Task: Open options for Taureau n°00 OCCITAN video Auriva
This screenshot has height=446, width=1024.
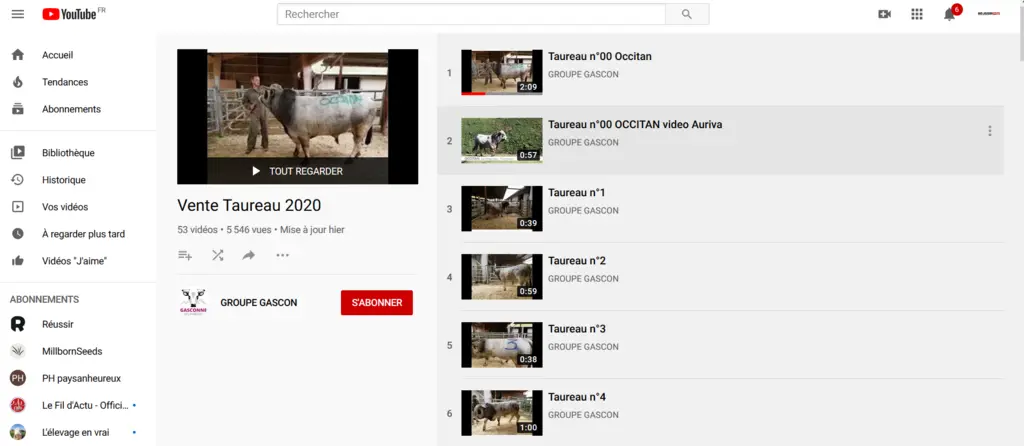Action: [x=989, y=131]
